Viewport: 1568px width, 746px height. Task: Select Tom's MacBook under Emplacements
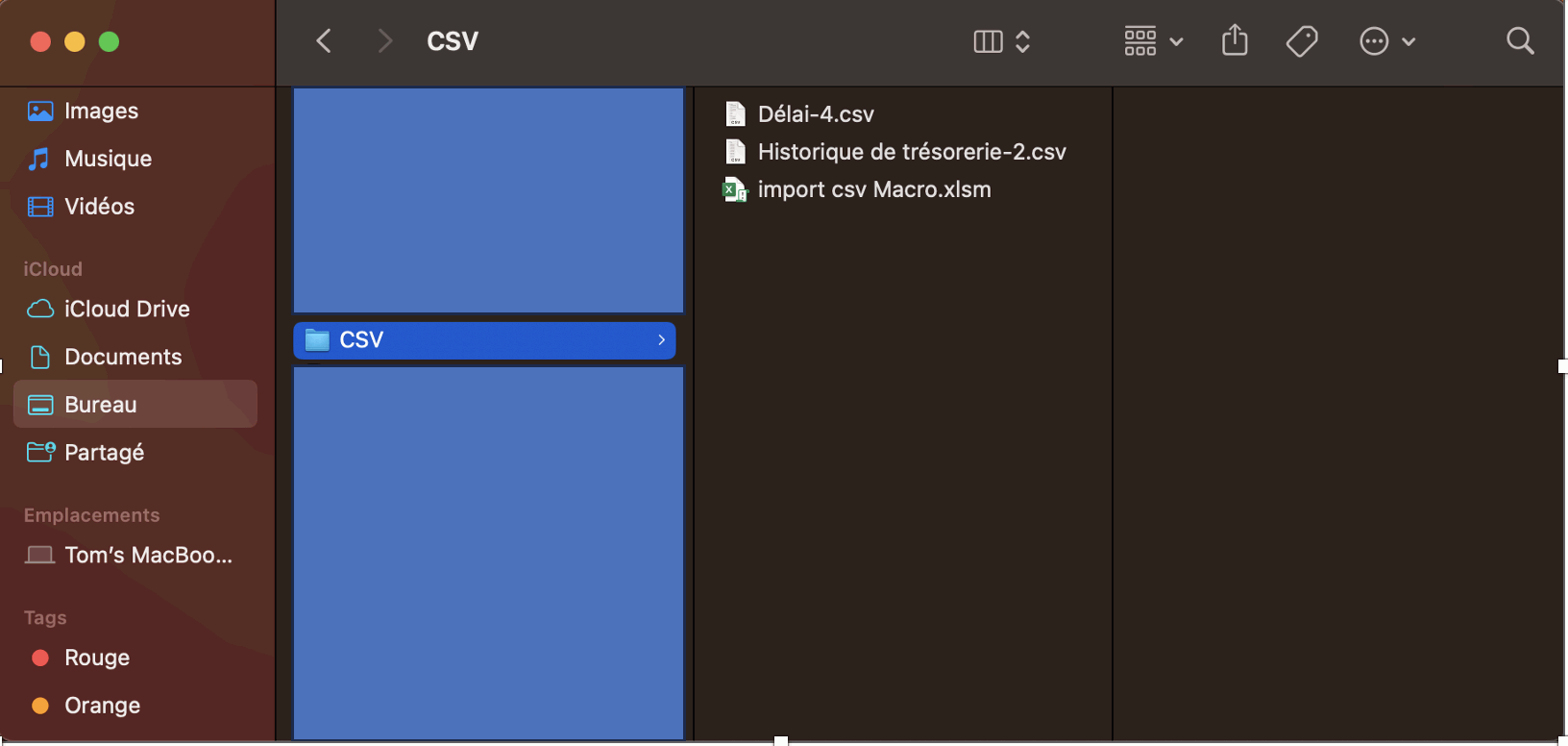pos(148,555)
